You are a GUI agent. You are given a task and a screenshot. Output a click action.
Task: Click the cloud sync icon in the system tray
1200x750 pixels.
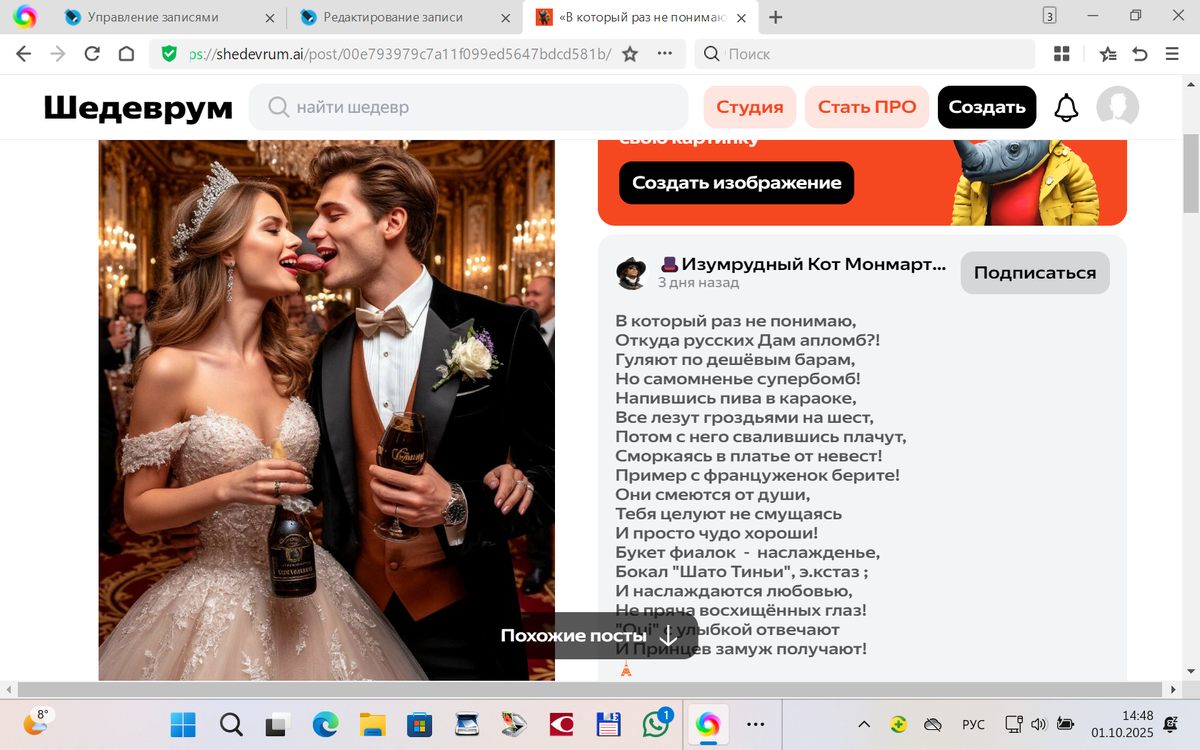932,724
